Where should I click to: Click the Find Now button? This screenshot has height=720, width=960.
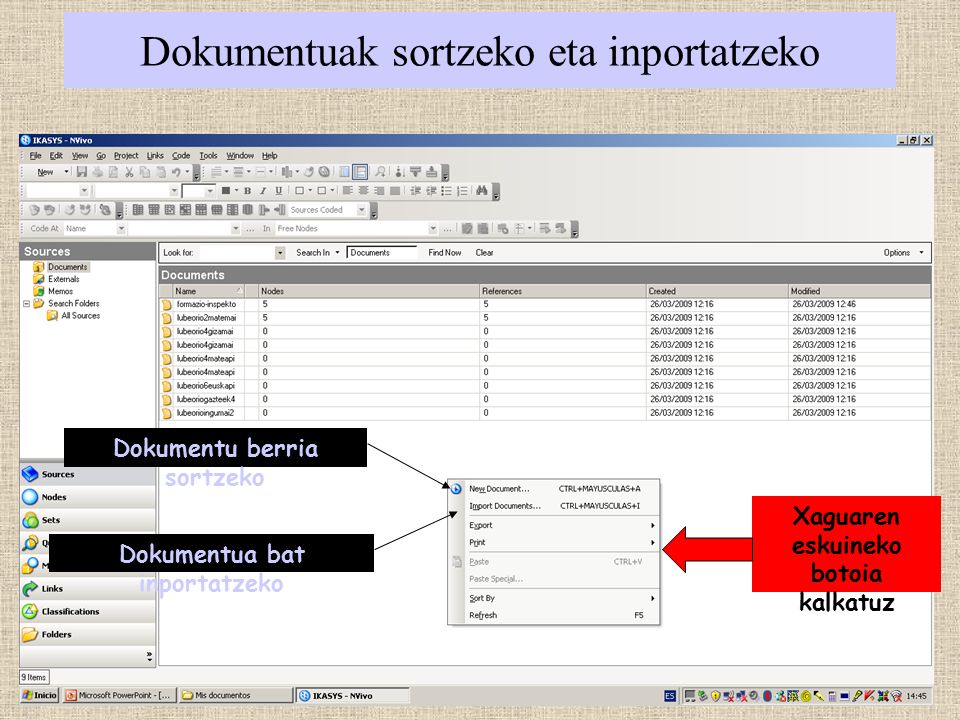(x=444, y=253)
